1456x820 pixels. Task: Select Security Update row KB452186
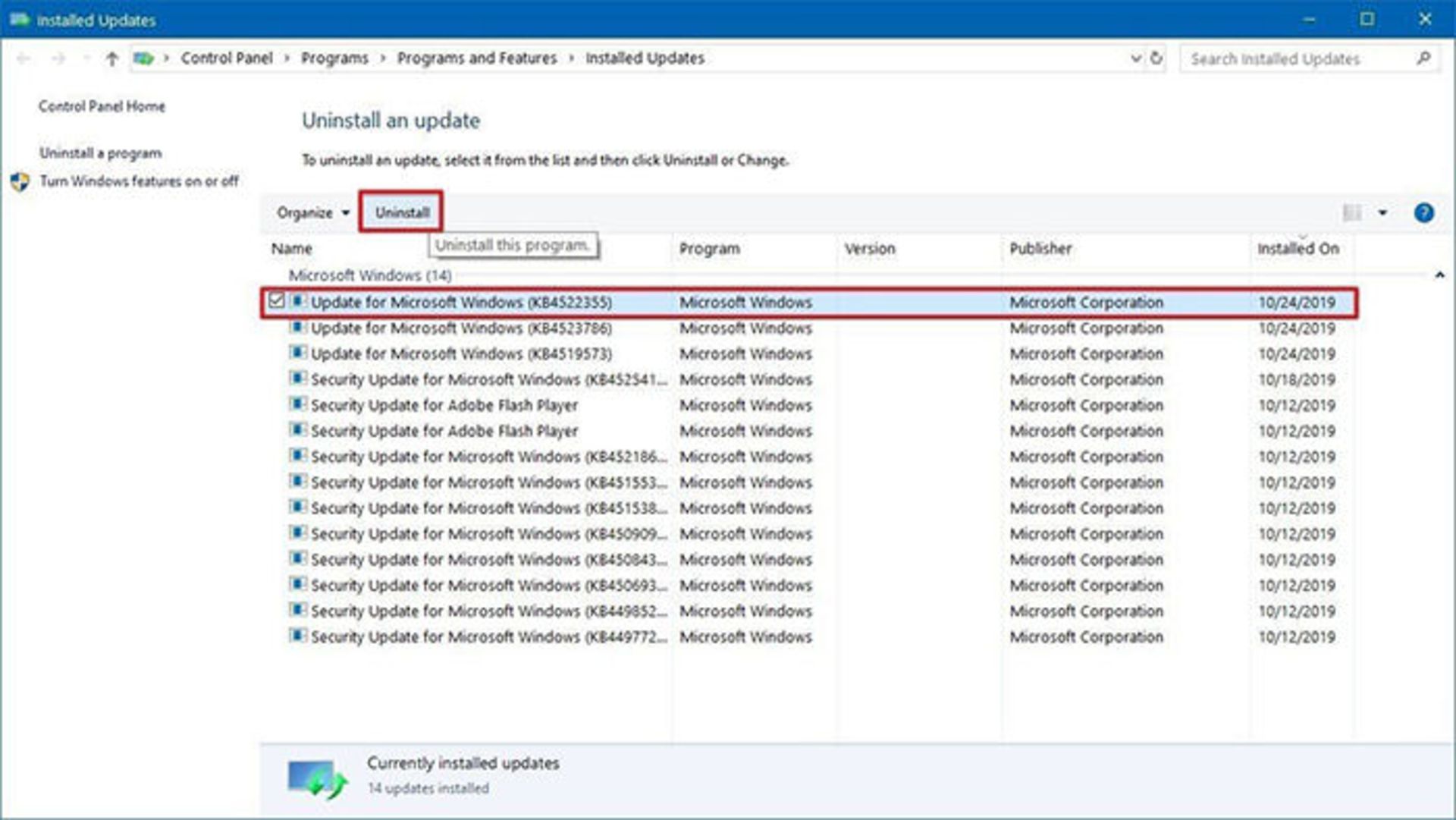click(809, 457)
